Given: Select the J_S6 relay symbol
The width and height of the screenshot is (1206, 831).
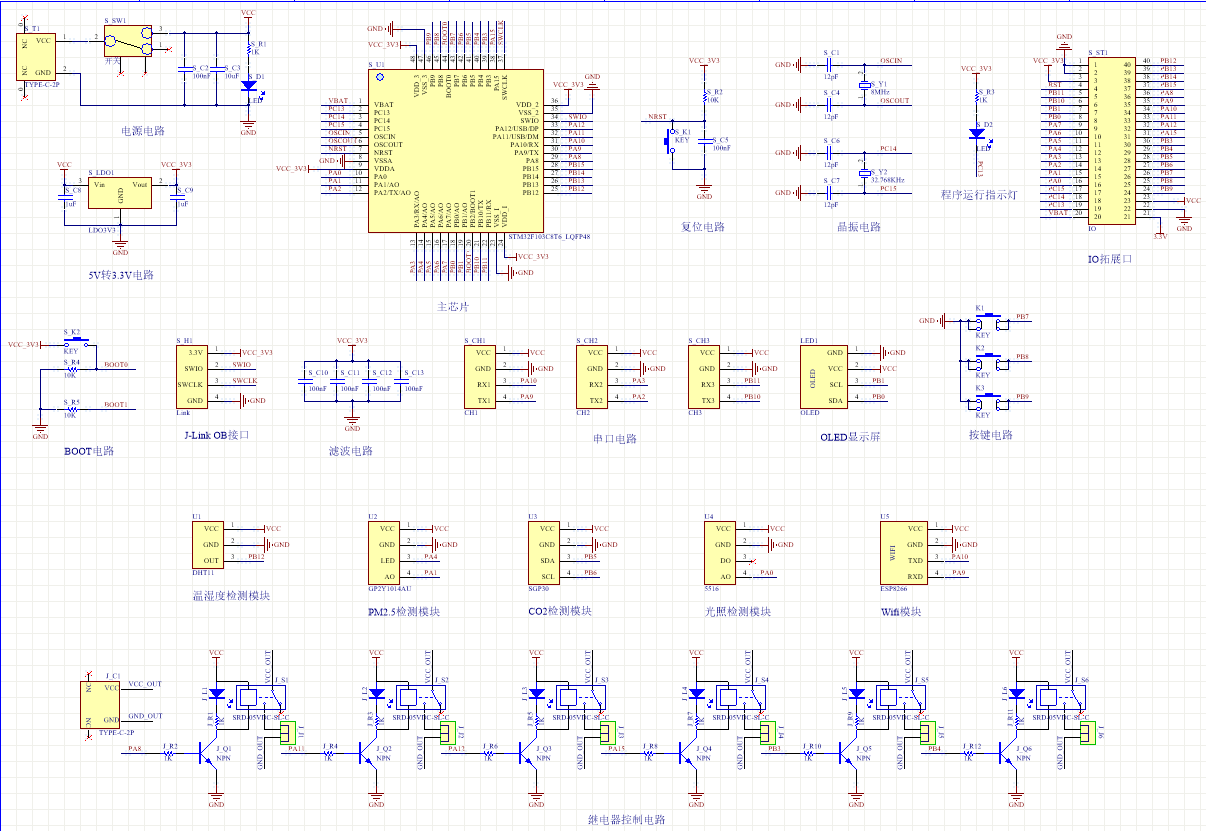Looking at the screenshot, I should 1059,697.
